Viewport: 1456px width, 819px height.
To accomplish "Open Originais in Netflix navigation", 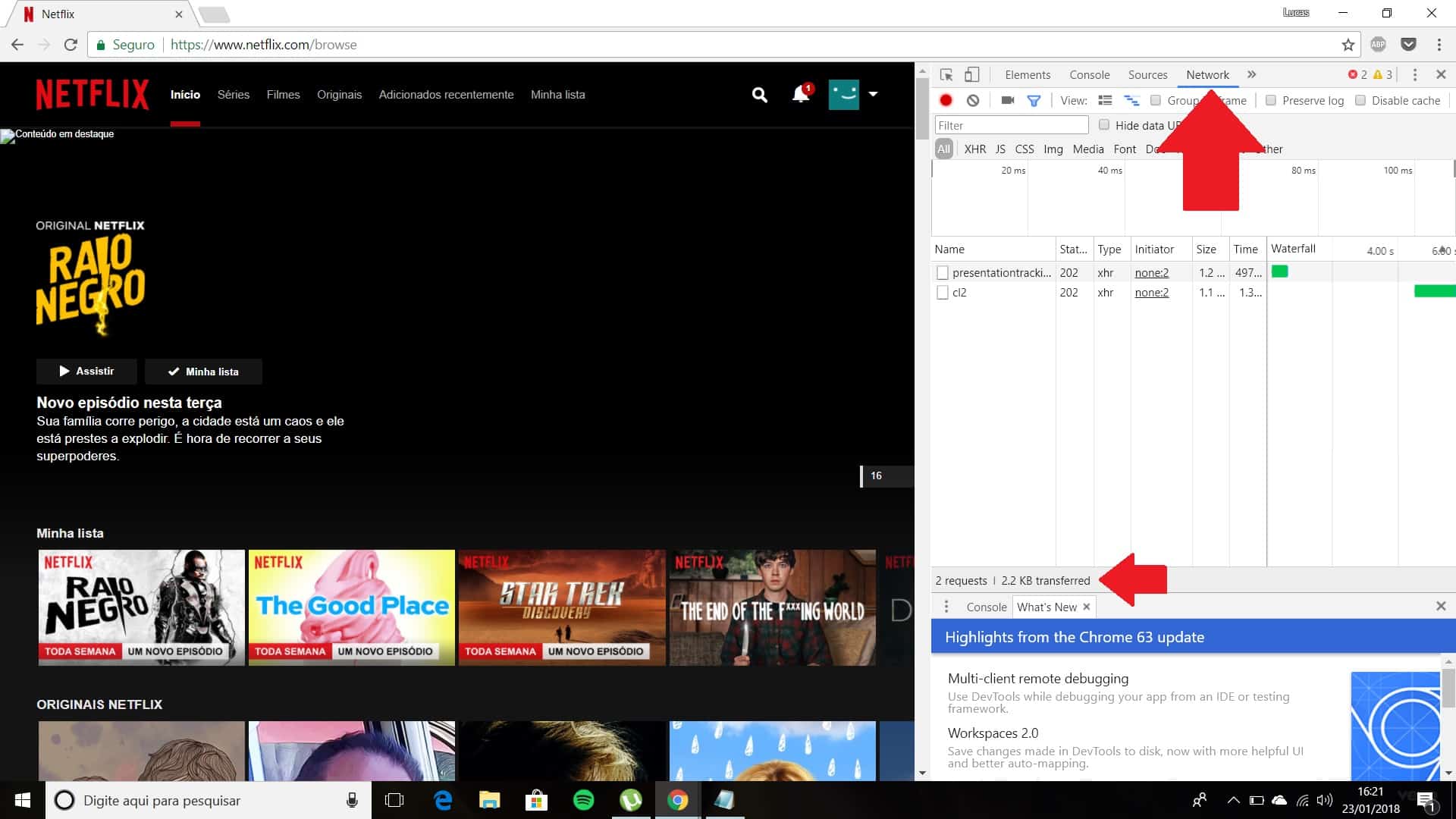I will (339, 95).
